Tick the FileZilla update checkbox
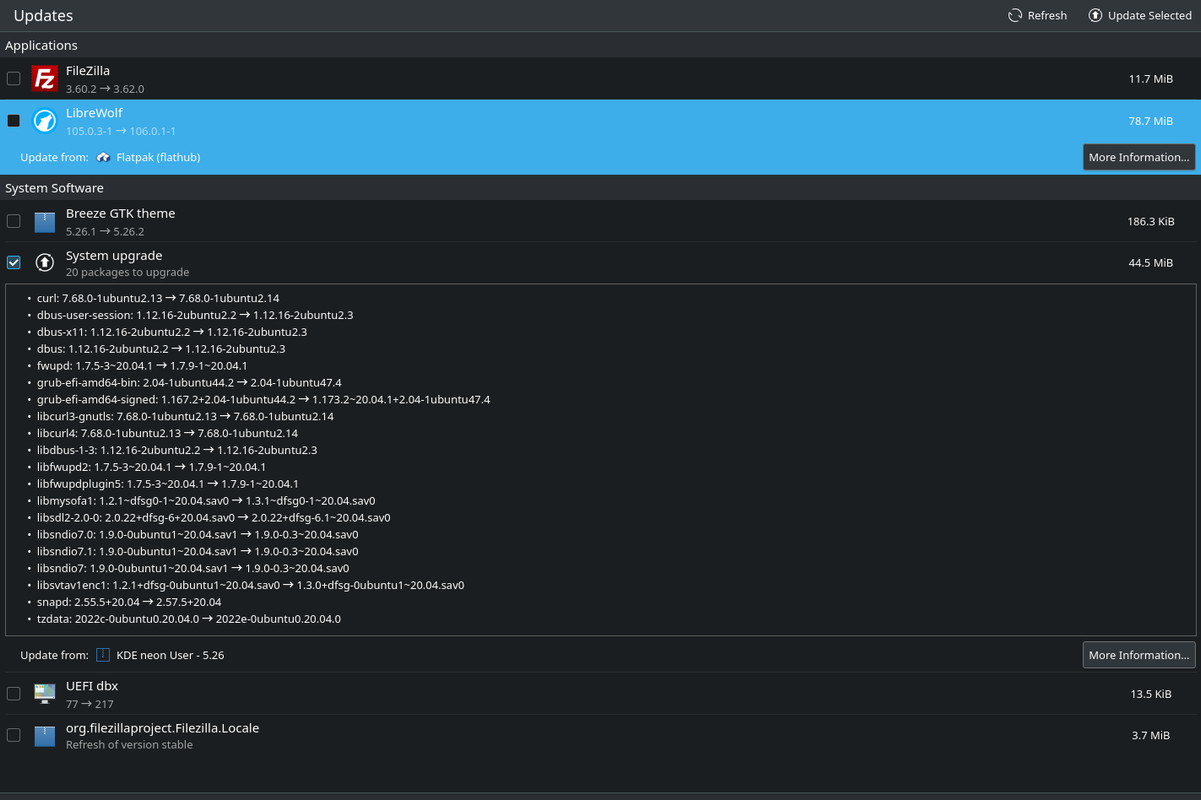 point(13,78)
